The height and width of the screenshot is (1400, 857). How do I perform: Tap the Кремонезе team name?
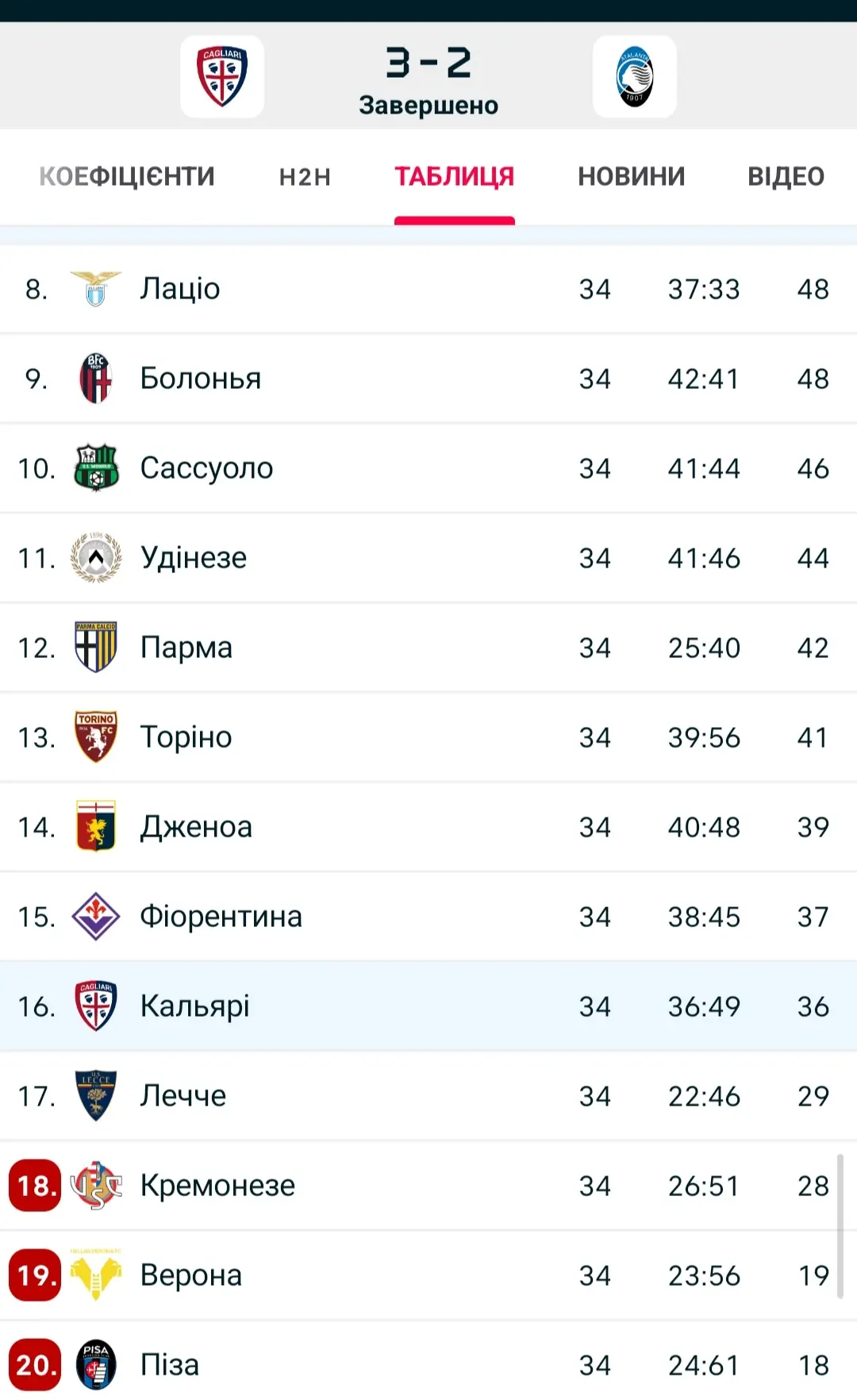point(217,1186)
